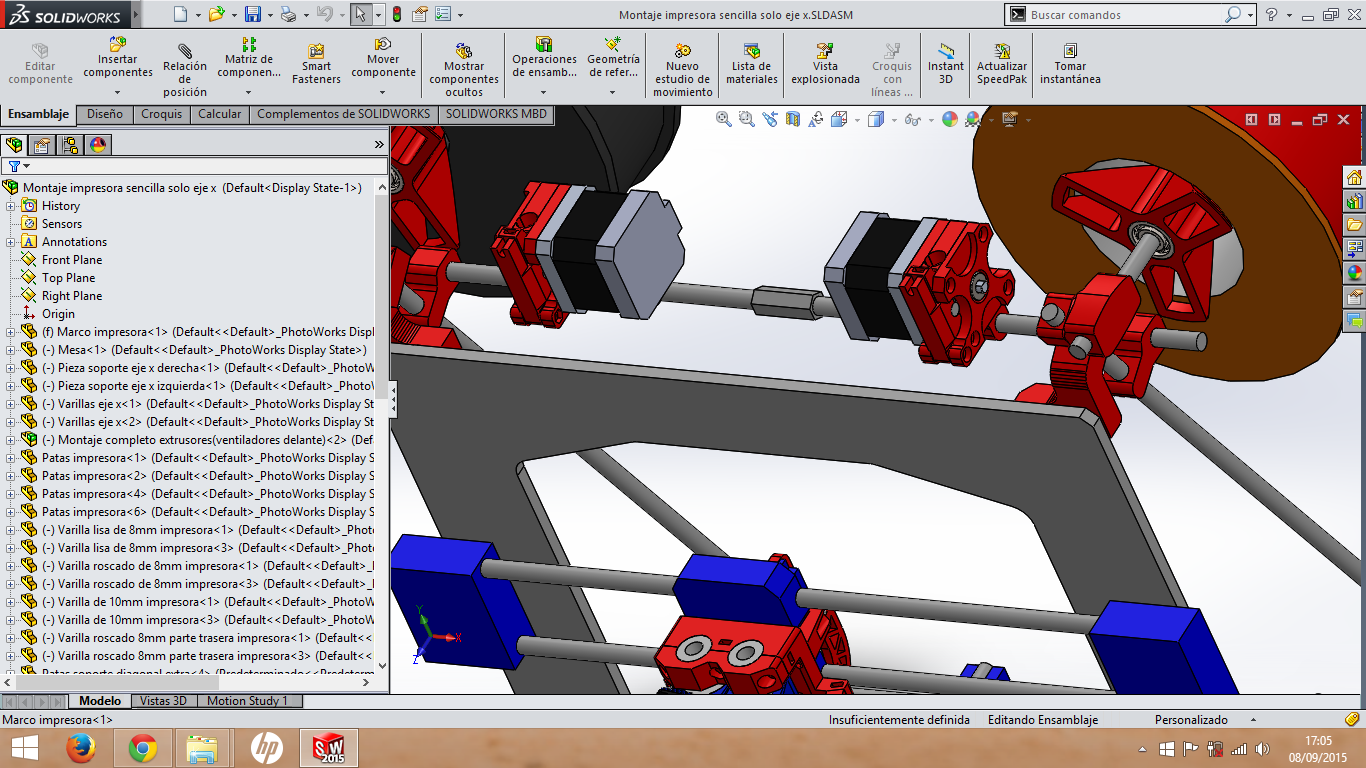The image size is (1366, 768).
Task: Click the design tree filter funnel
Action: (14, 166)
